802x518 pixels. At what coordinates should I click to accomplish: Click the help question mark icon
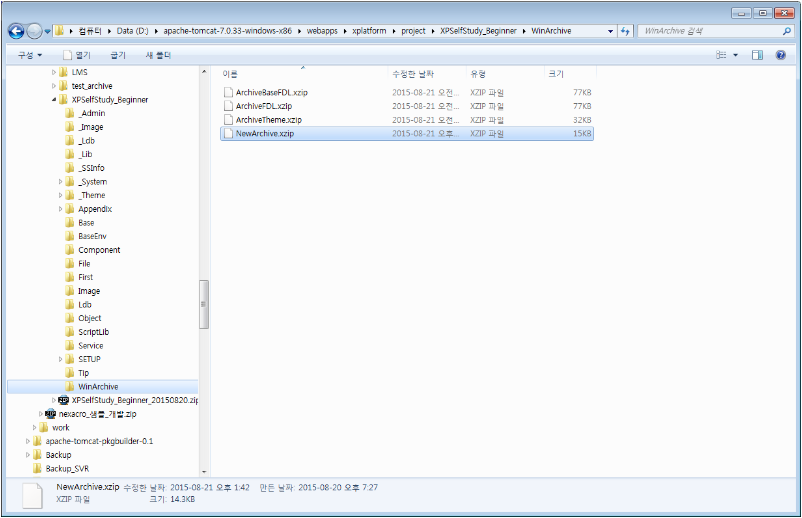780,55
